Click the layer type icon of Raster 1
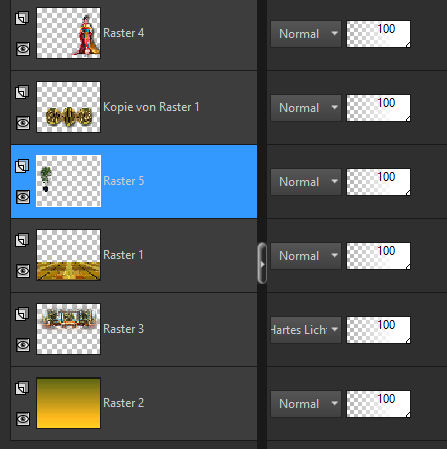 pos(22,240)
